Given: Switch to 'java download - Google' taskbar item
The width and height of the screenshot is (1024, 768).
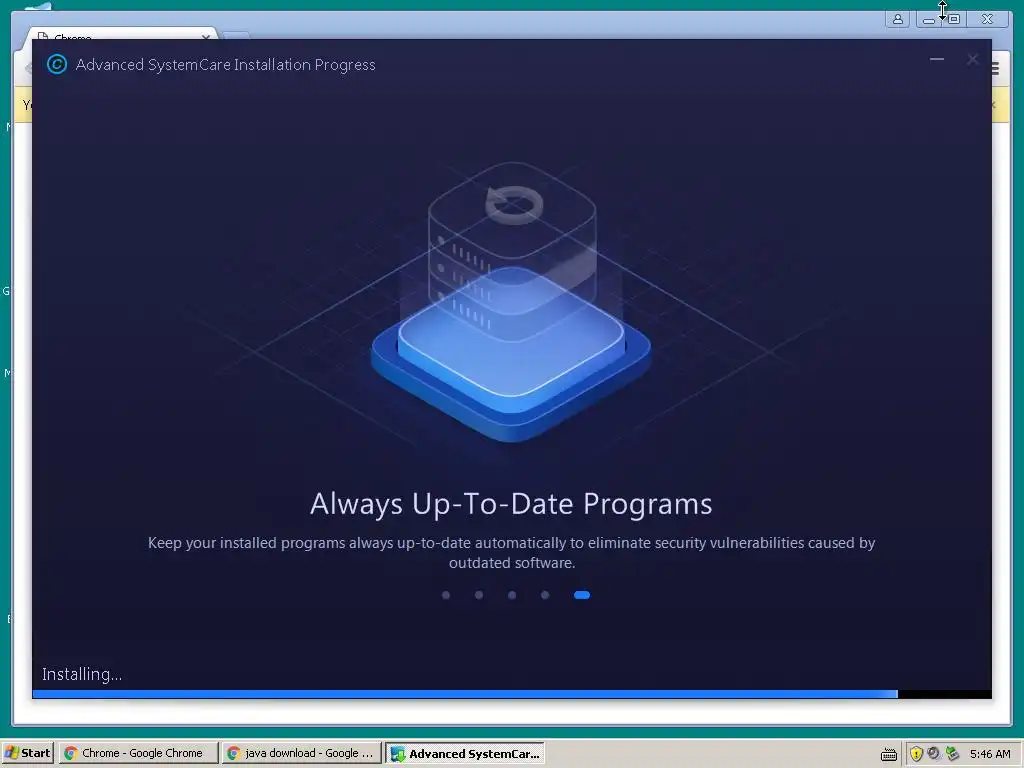Looking at the screenshot, I should coord(301,753).
